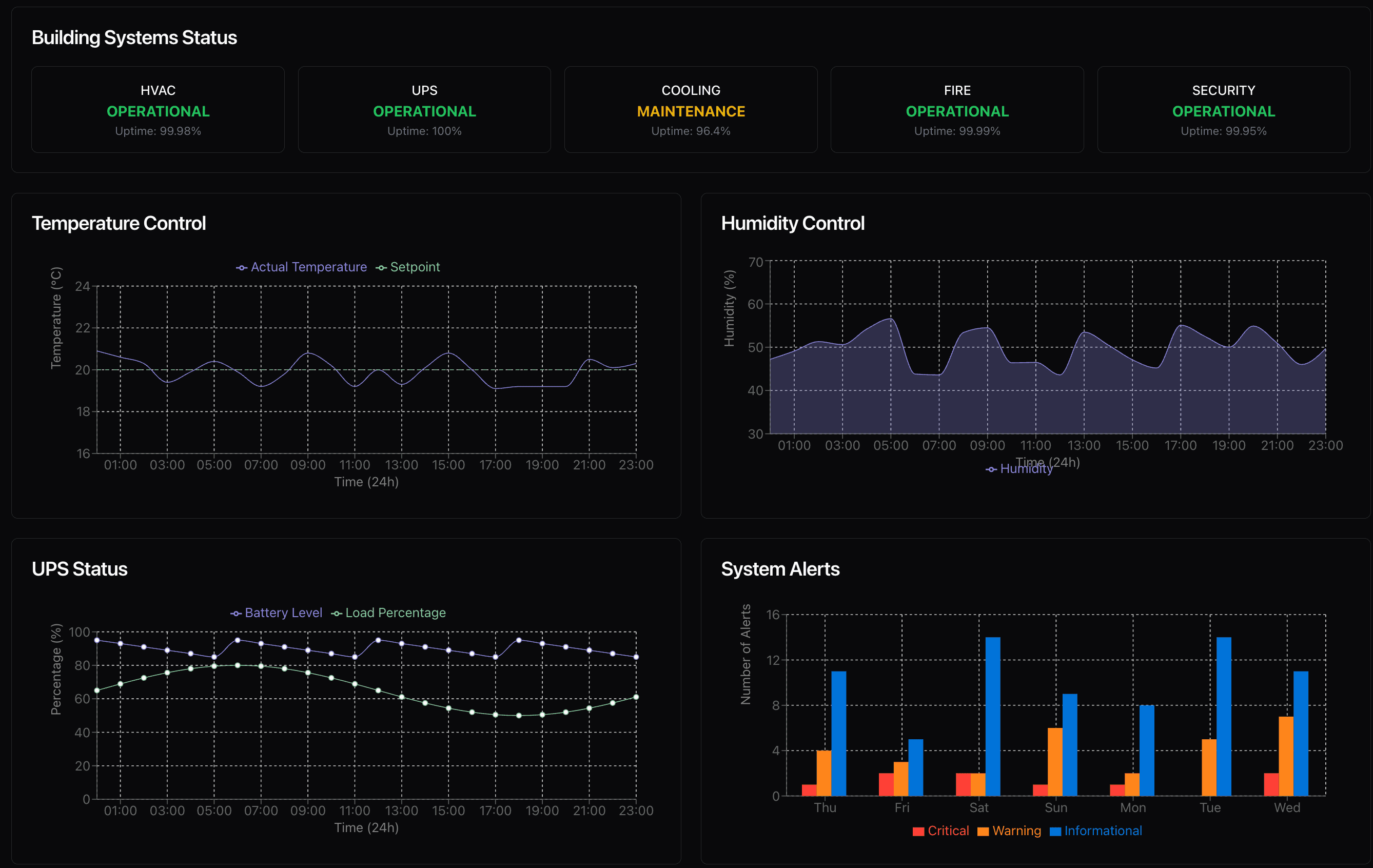The height and width of the screenshot is (868, 1373).
Task: Click the Warning legend swatch
Action: tap(984, 831)
